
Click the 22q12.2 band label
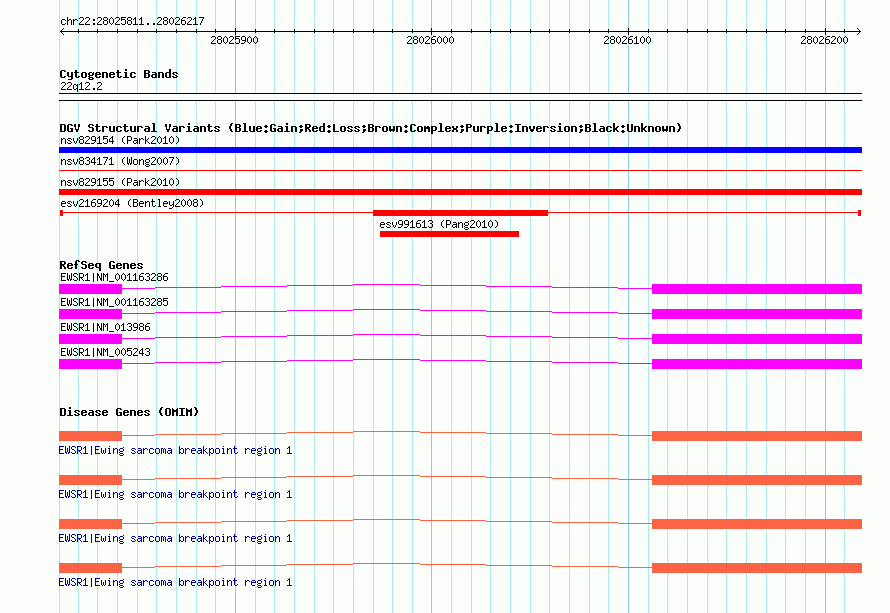pos(81,86)
